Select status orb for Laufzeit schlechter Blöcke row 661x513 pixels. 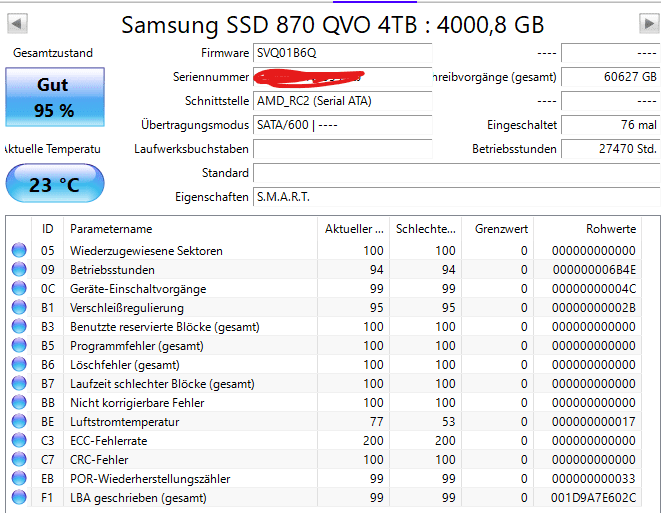click(19, 383)
